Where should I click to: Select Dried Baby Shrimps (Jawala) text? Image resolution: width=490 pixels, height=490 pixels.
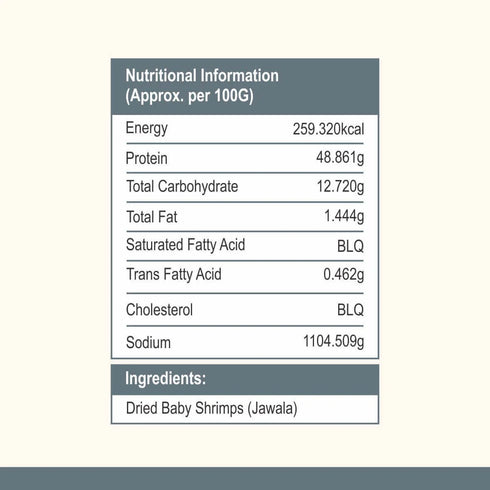pyautogui.click(x=212, y=409)
